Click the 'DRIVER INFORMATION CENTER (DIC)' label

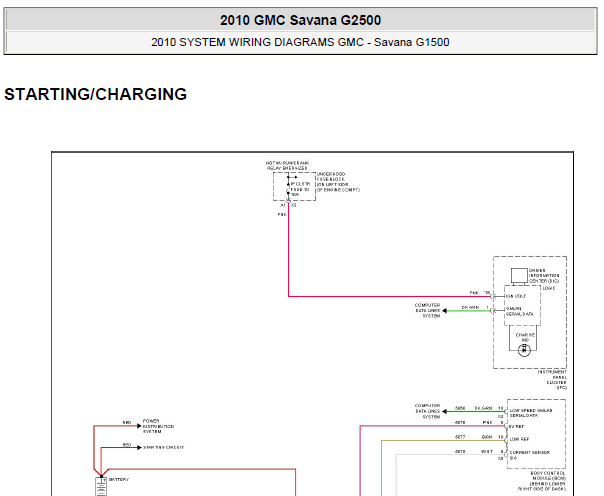coord(544,276)
